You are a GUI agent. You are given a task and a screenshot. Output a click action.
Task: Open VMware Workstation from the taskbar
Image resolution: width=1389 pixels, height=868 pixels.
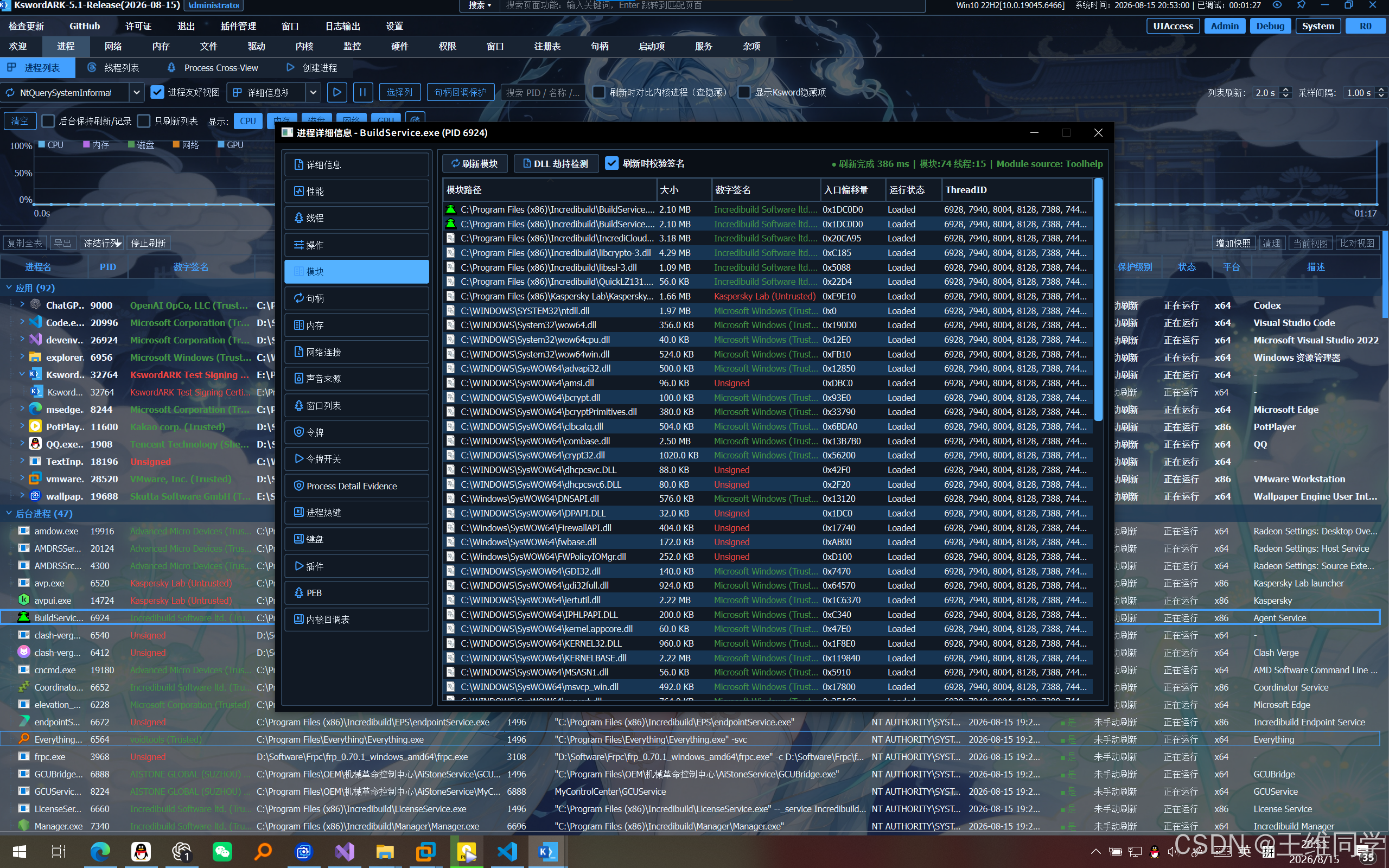(x=425, y=852)
